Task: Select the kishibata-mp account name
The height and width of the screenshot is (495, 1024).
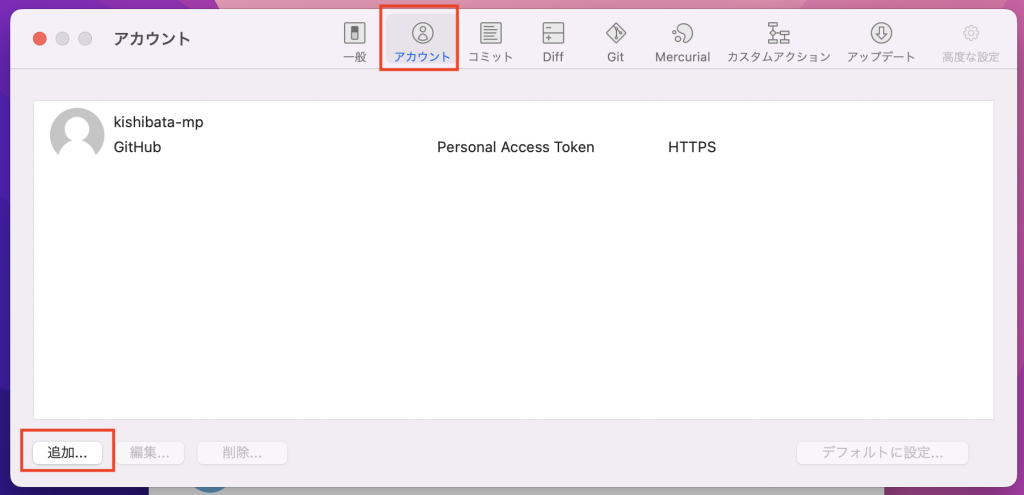Action: [159, 122]
